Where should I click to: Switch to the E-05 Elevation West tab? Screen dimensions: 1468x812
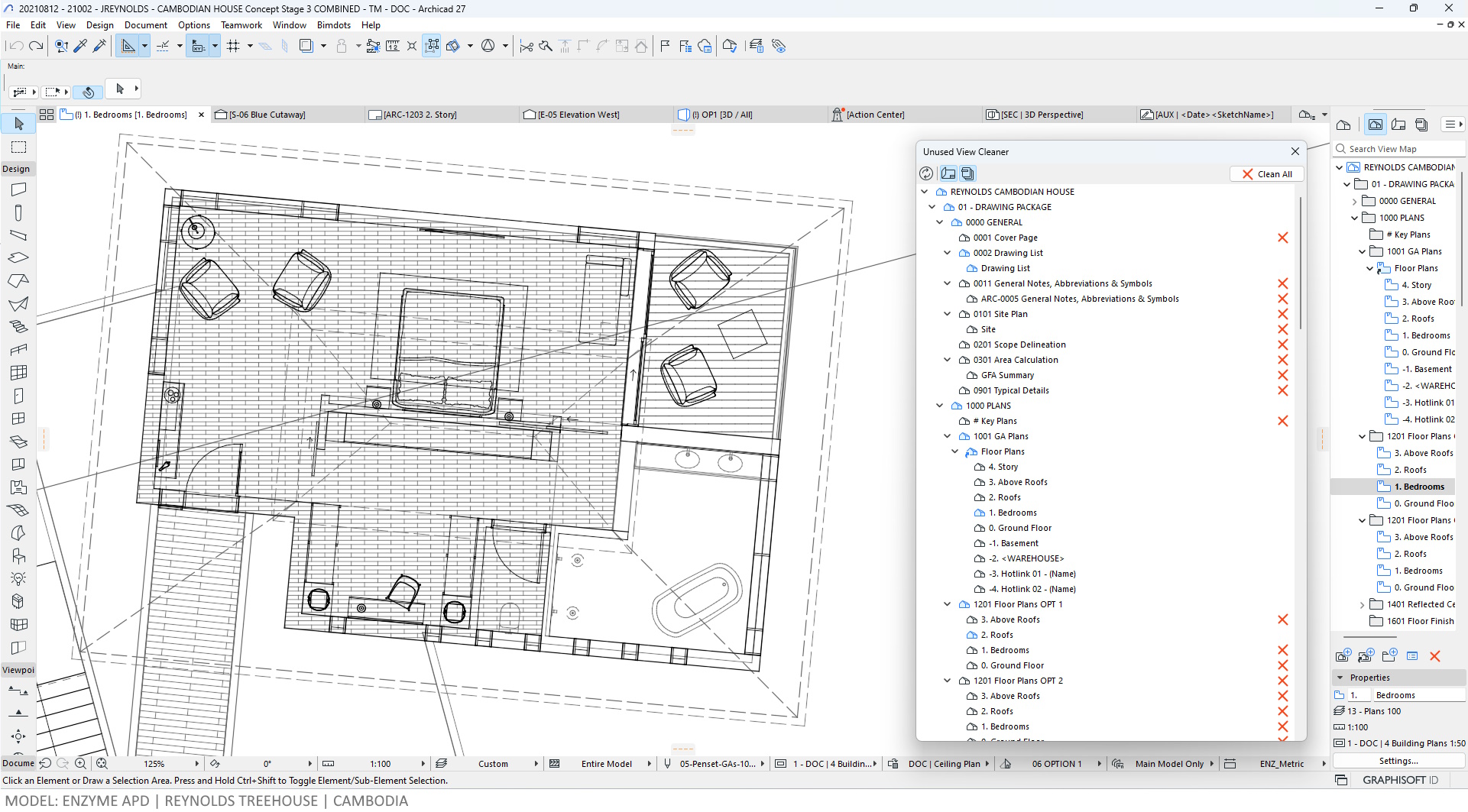click(578, 115)
